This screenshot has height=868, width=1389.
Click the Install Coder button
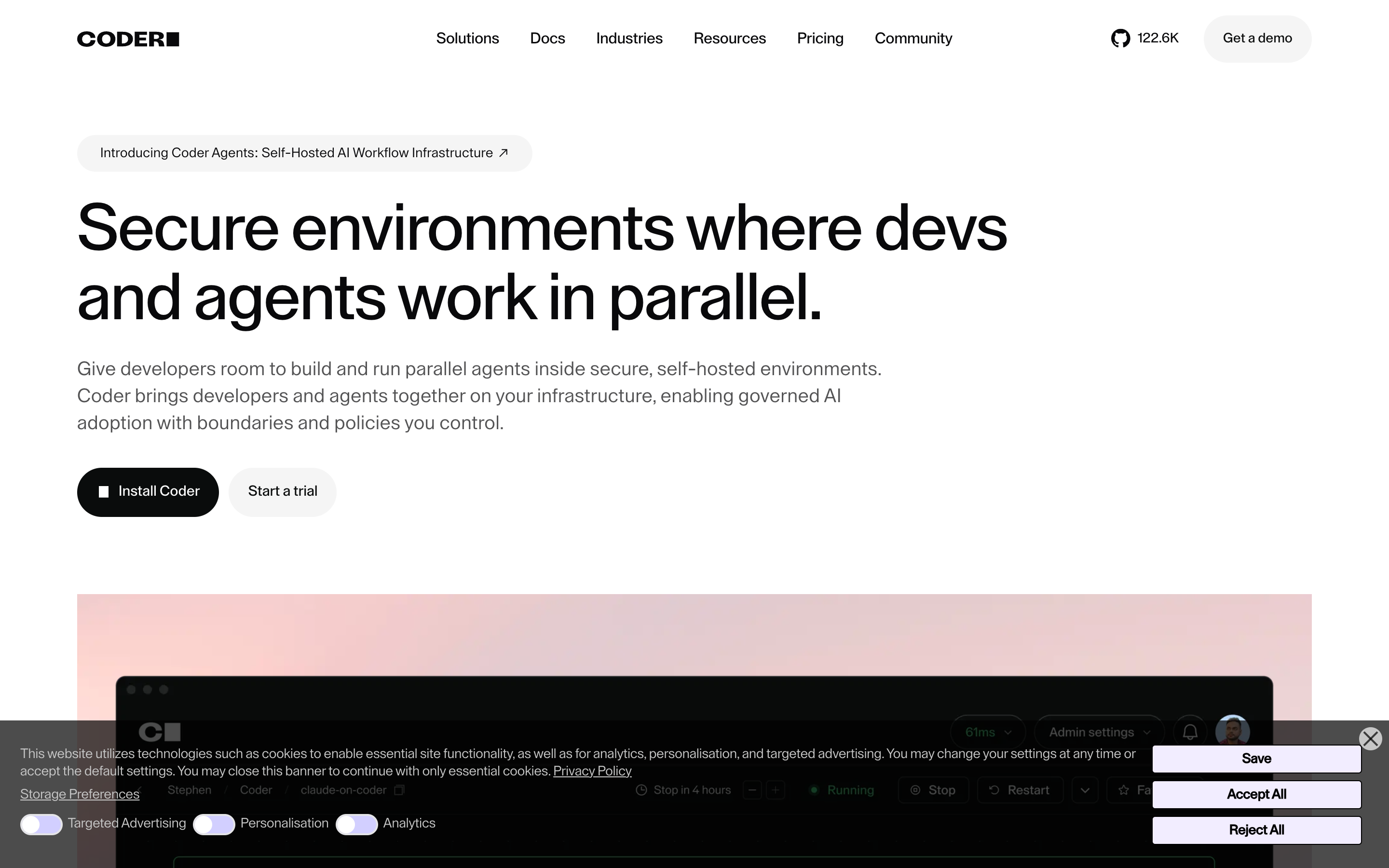148,492
